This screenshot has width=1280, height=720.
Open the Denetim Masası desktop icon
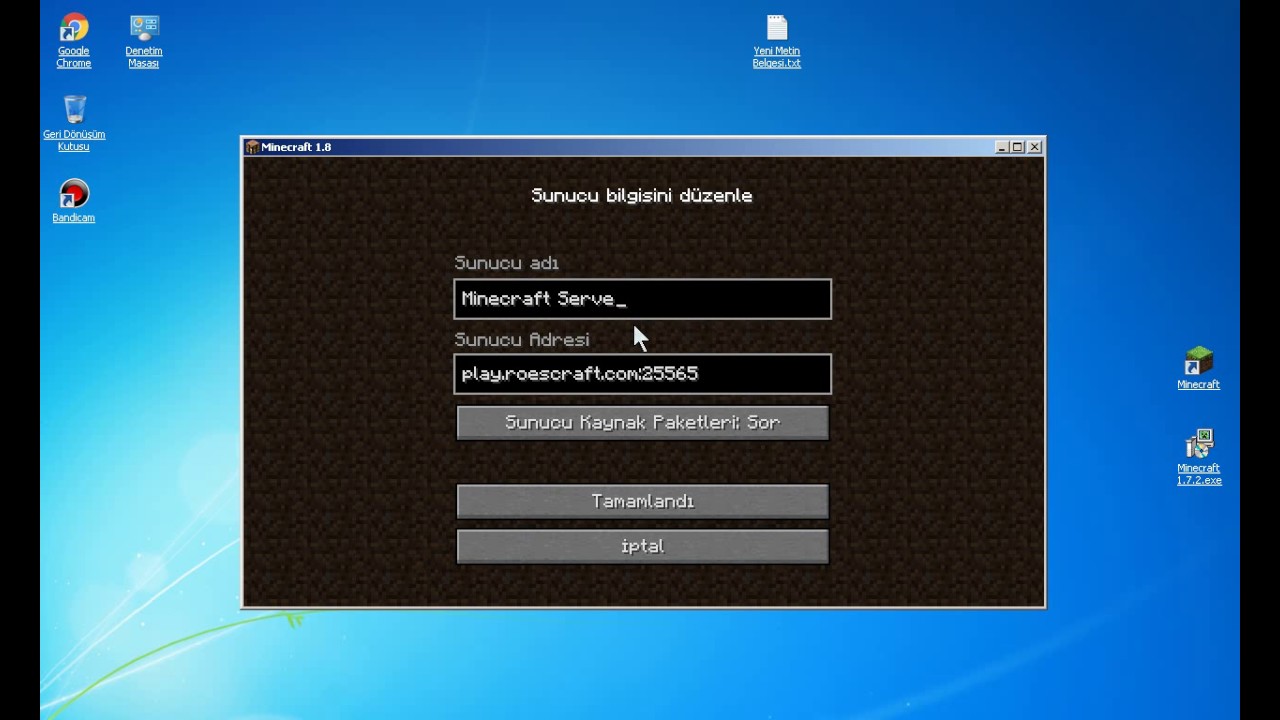coord(143,40)
